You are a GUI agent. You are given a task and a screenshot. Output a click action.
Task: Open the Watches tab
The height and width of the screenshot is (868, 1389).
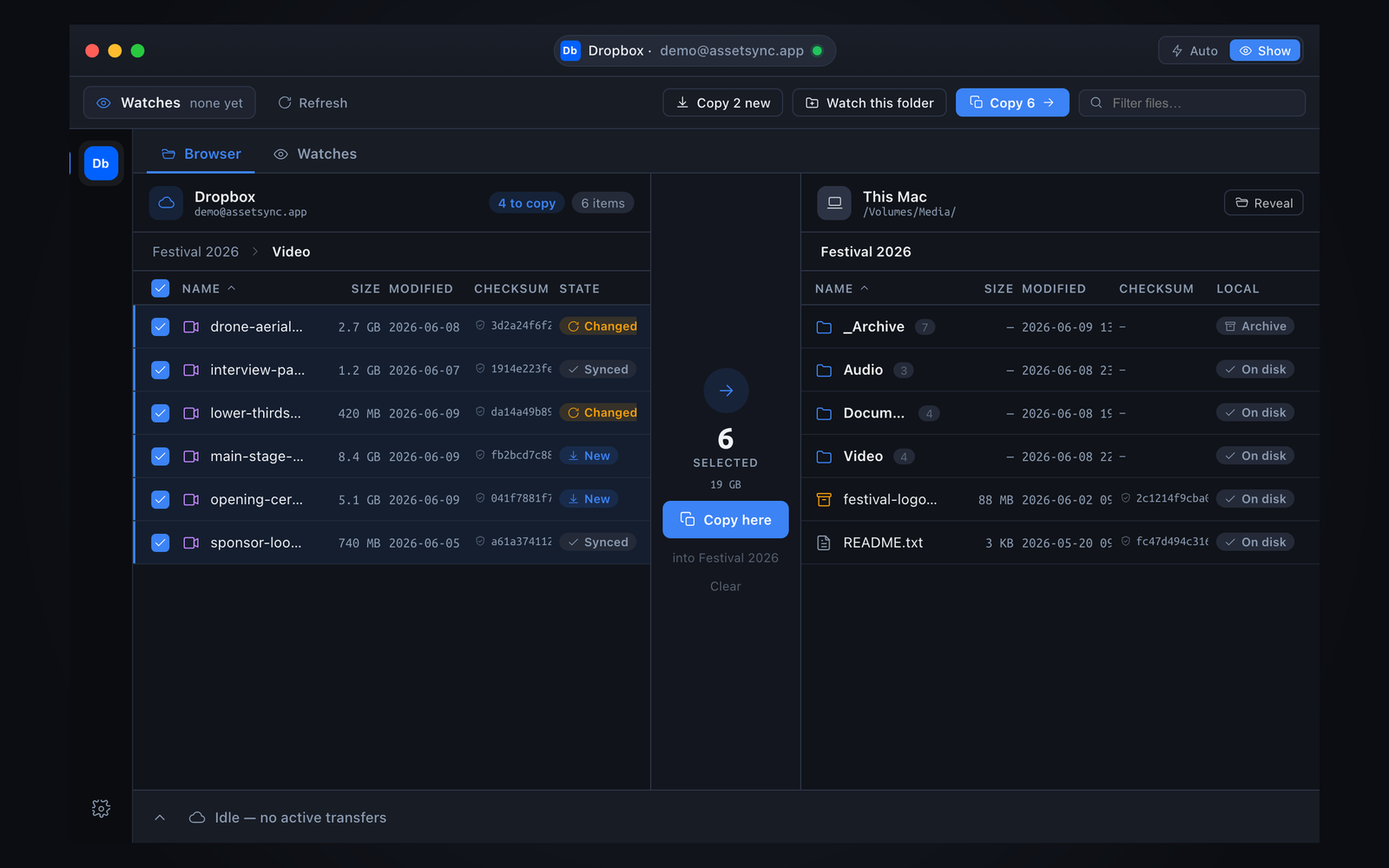[x=315, y=154]
